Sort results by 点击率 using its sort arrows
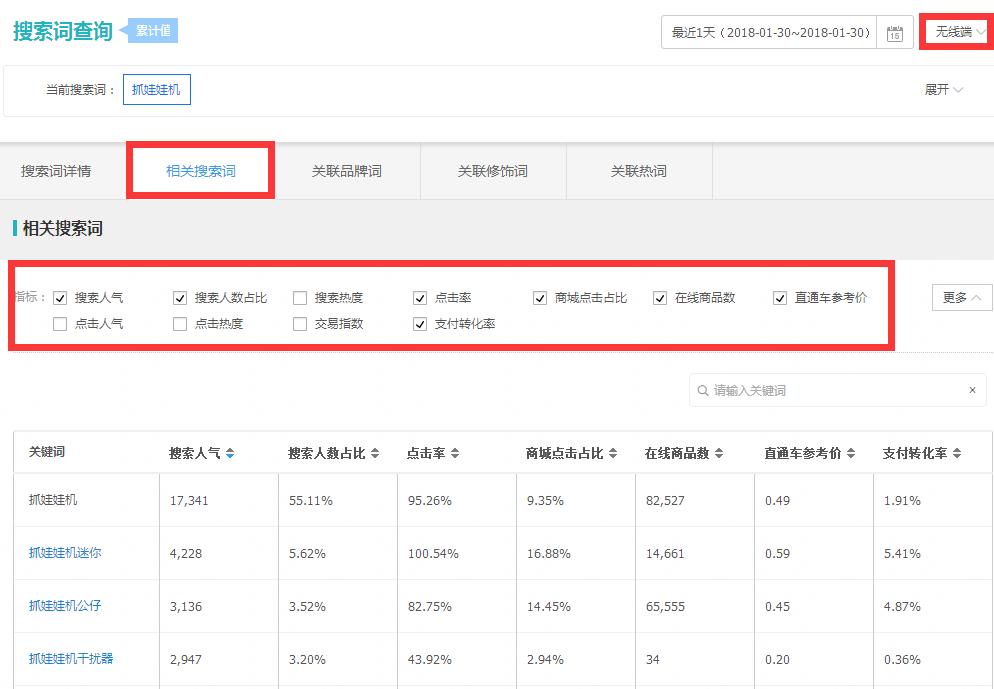 [x=455, y=452]
